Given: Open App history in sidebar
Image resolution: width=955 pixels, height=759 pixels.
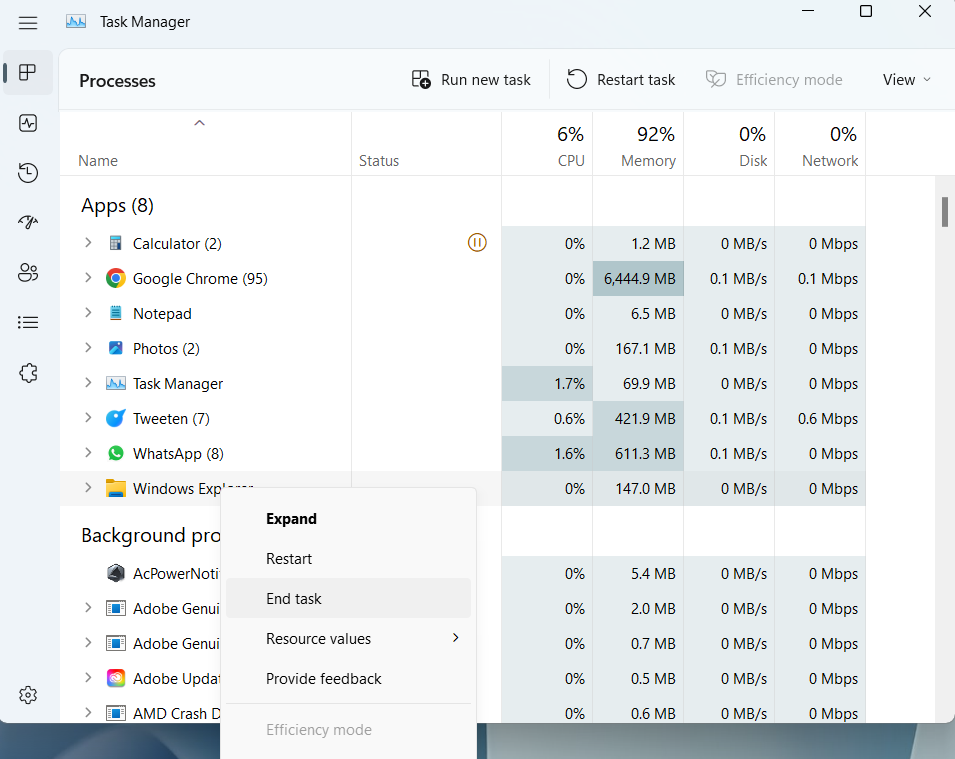Looking at the screenshot, I should (28, 173).
